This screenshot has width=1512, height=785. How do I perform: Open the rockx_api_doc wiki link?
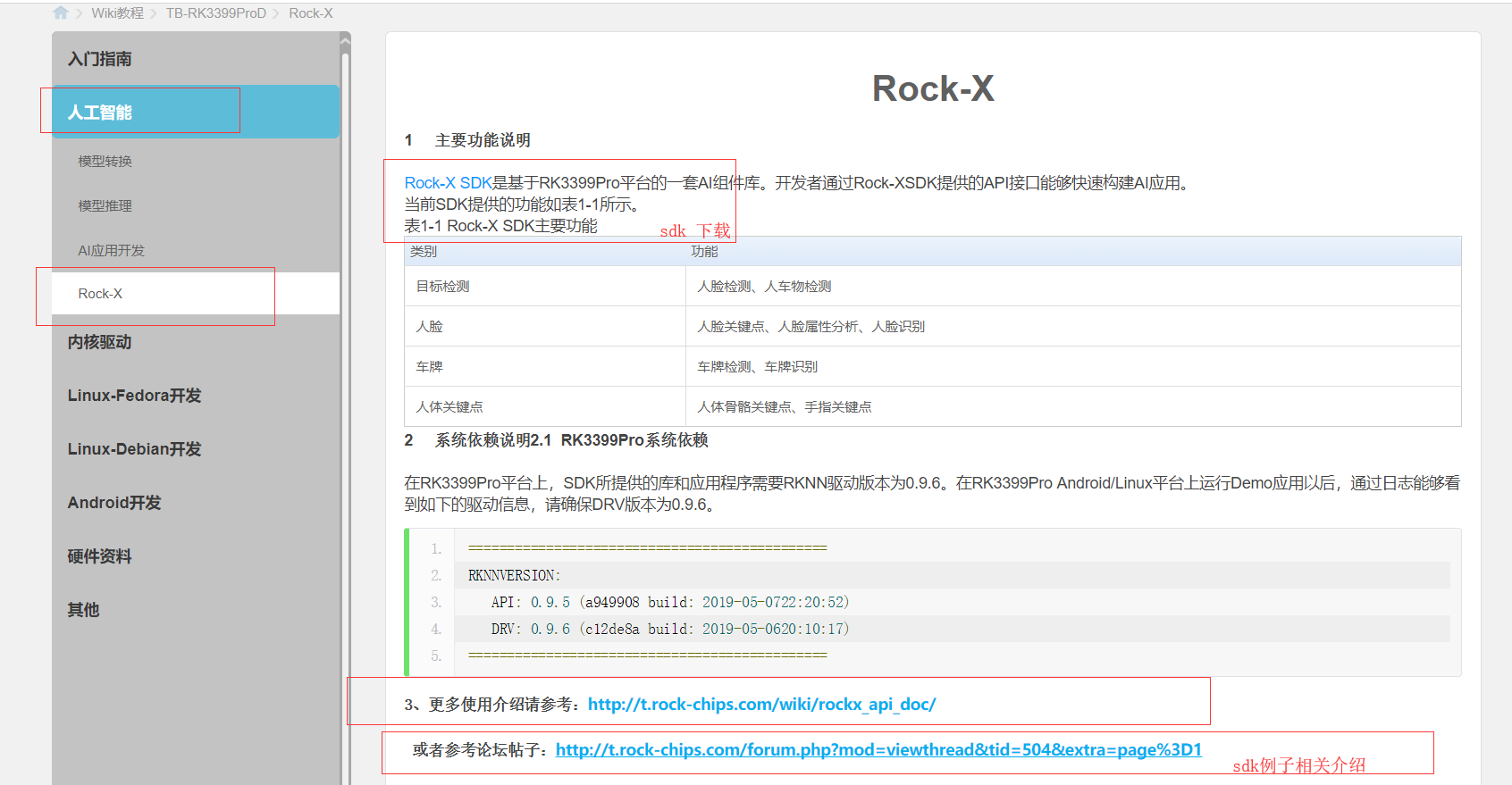pos(761,705)
